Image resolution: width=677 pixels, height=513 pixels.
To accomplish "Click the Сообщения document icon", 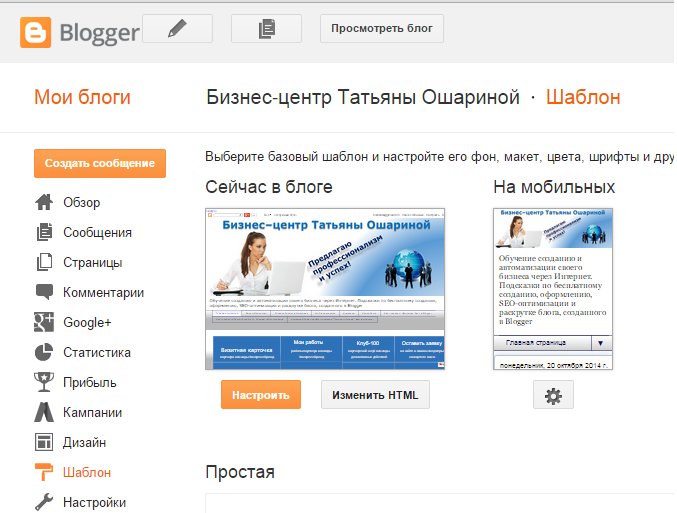I will click(x=44, y=232).
